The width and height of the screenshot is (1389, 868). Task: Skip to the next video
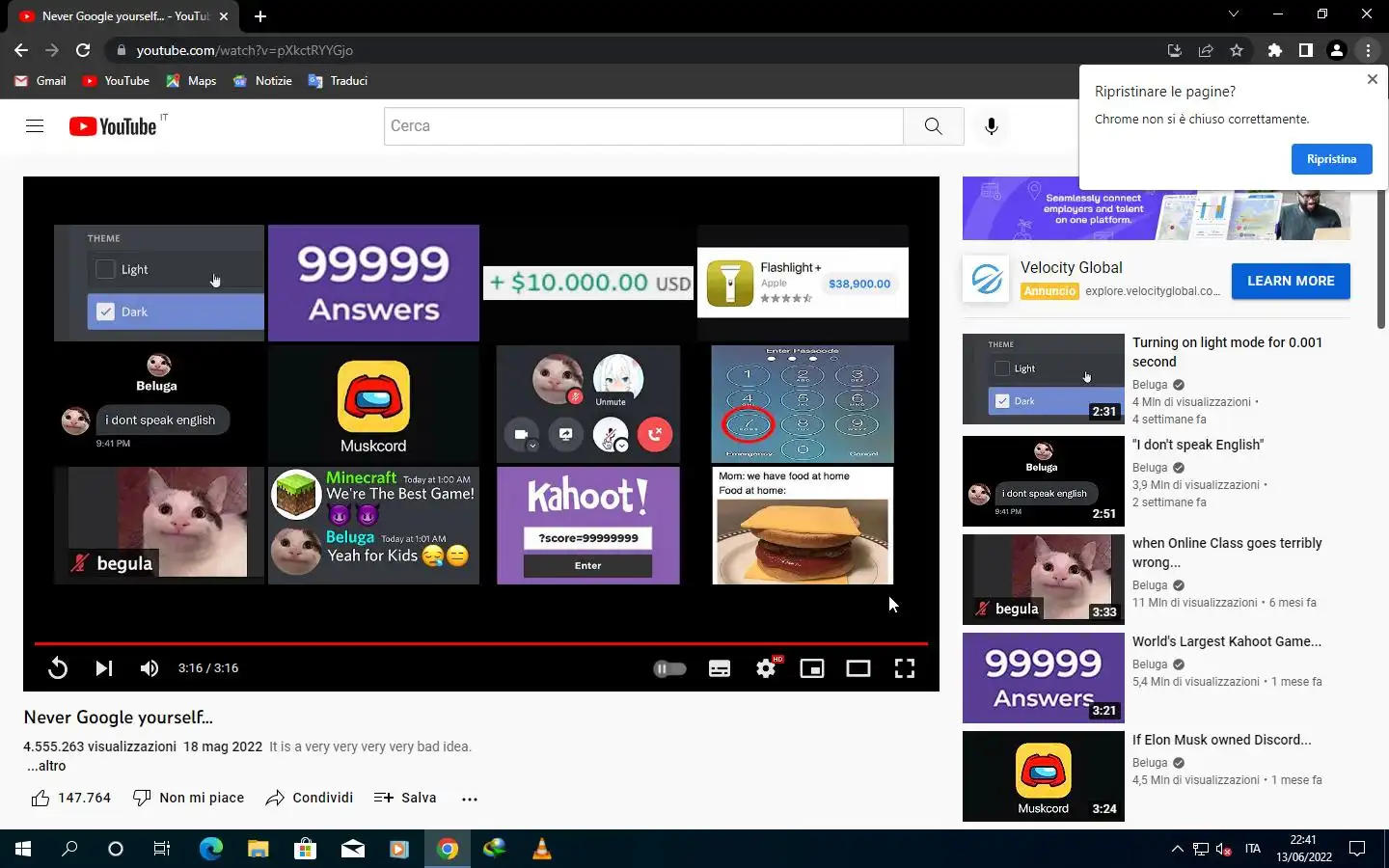pyautogui.click(x=104, y=668)
